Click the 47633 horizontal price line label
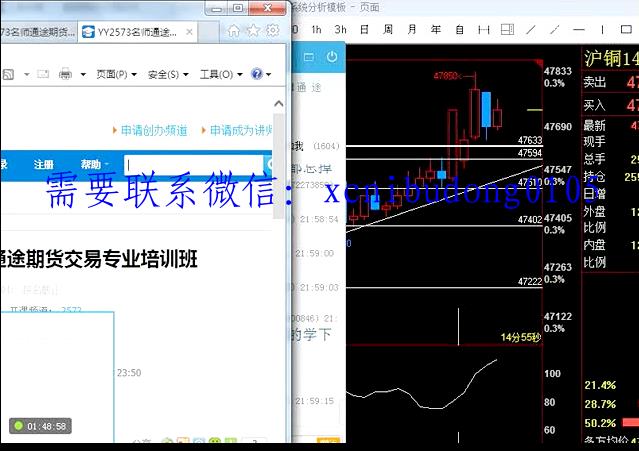639x451 pixels. coord(530,141)
